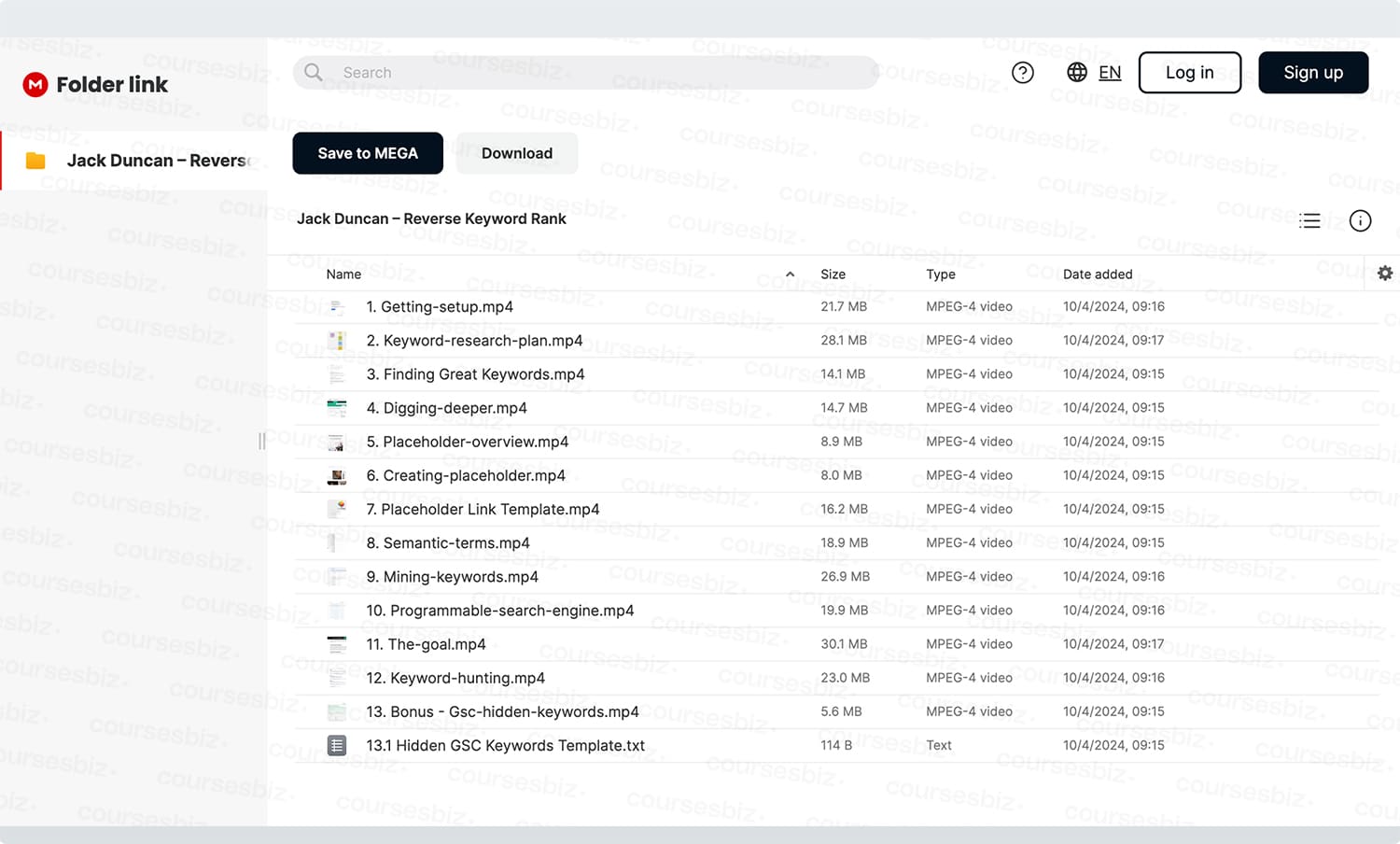Open column settings gear icon

click(1385, 273)
